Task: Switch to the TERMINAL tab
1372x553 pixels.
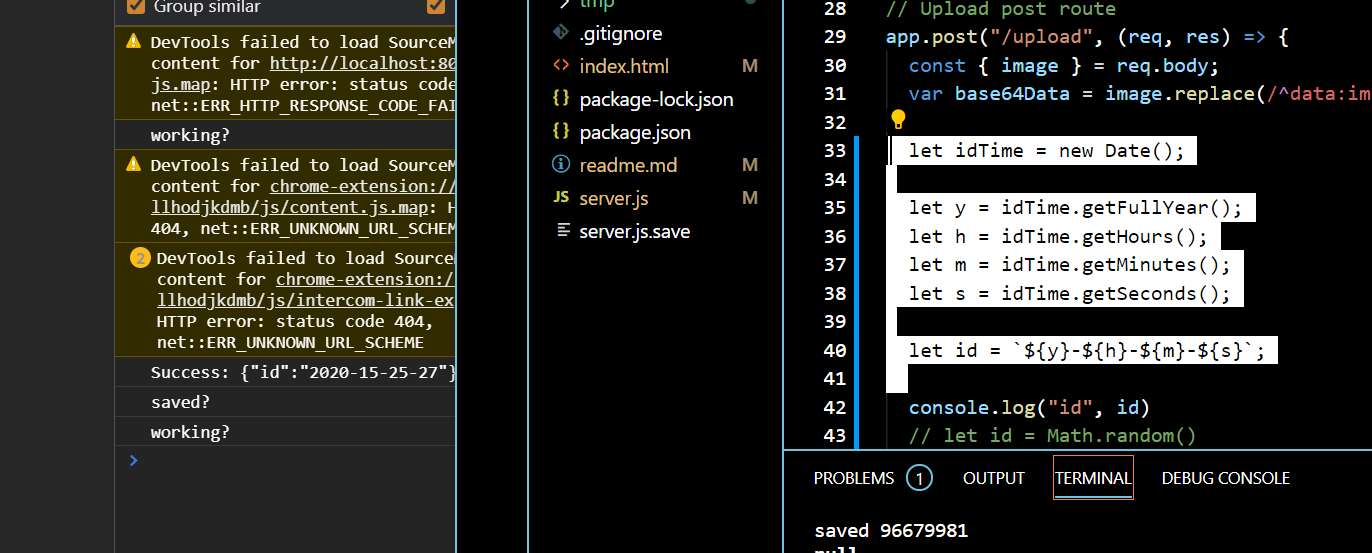Action: (x=1093, y=478)
